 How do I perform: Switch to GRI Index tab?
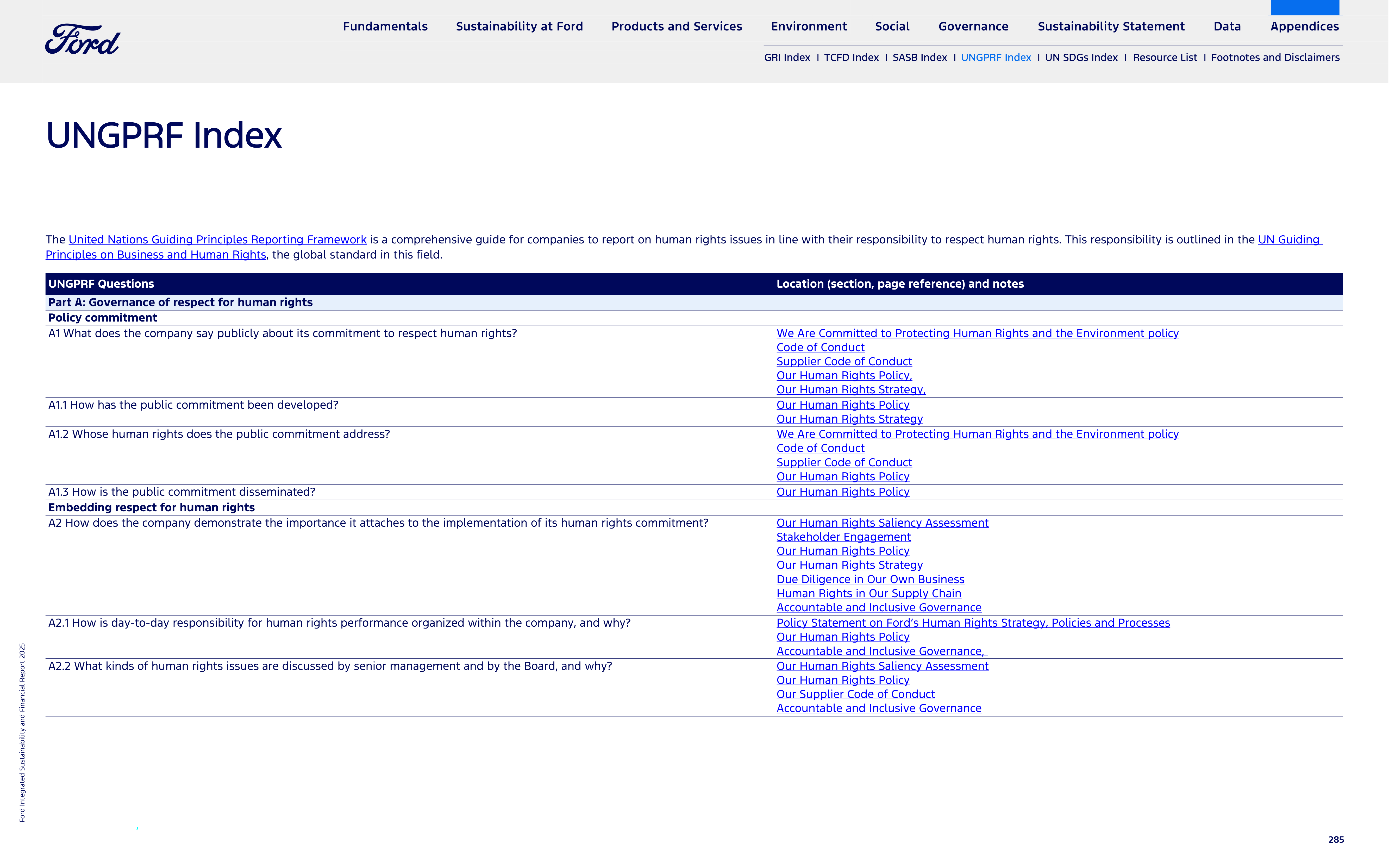point(787,58)
